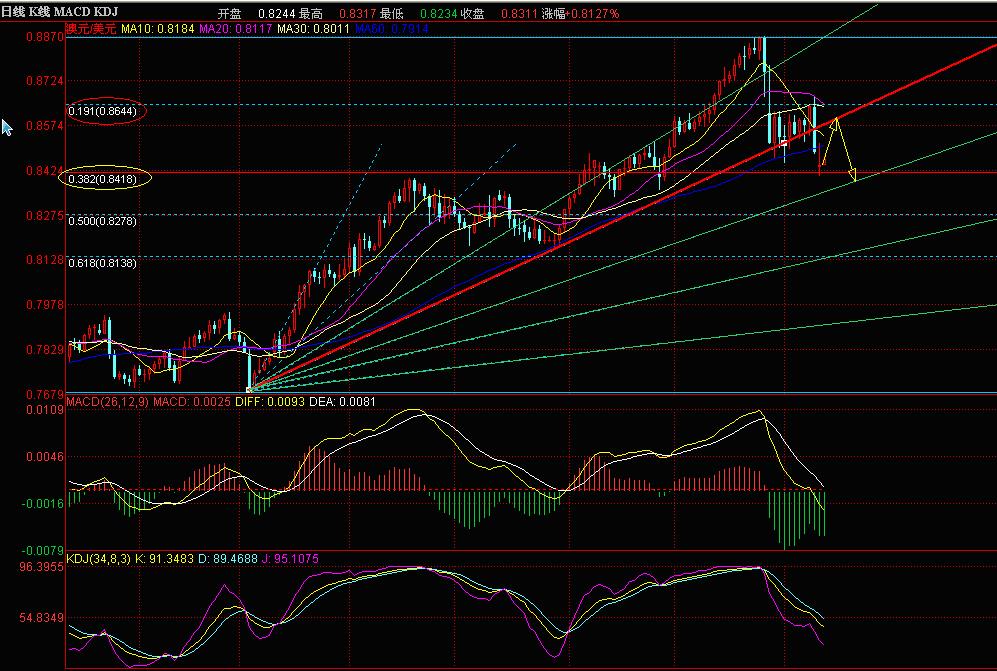Click the 54.8349 KDJ axis label
The image size is (997, 671).
tap(42, 618)
